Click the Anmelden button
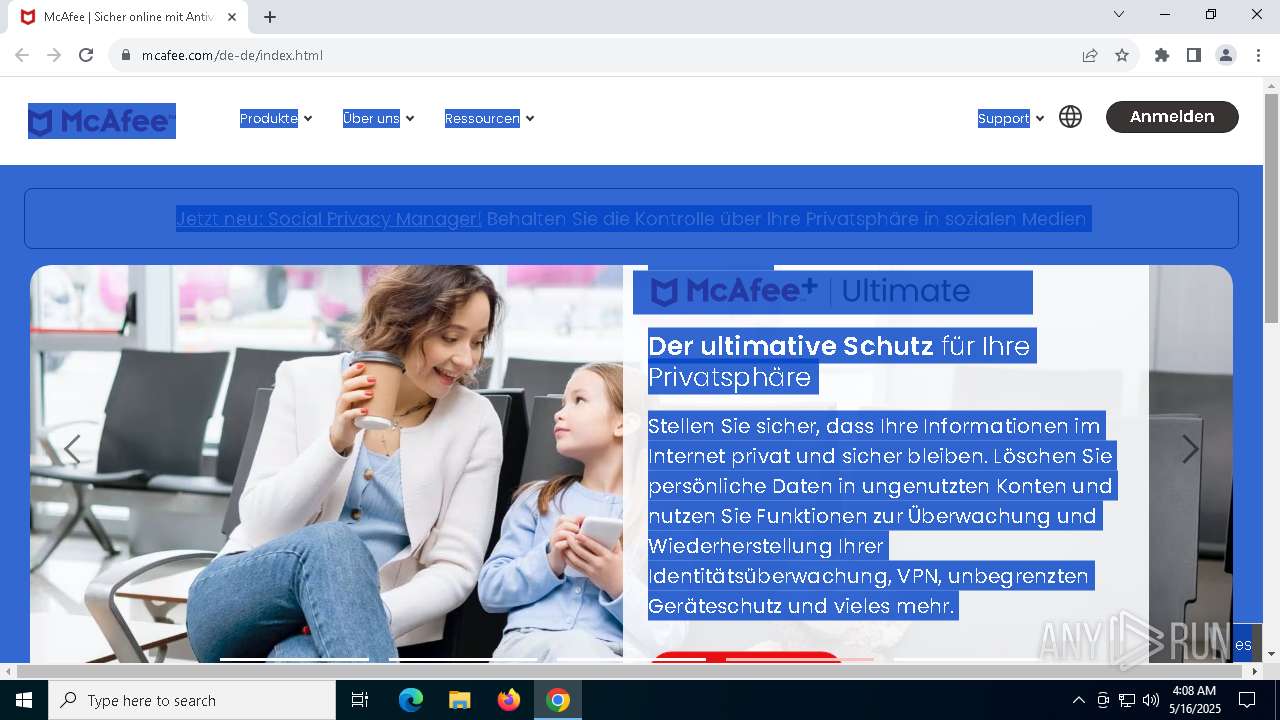 pos(1172,117)
